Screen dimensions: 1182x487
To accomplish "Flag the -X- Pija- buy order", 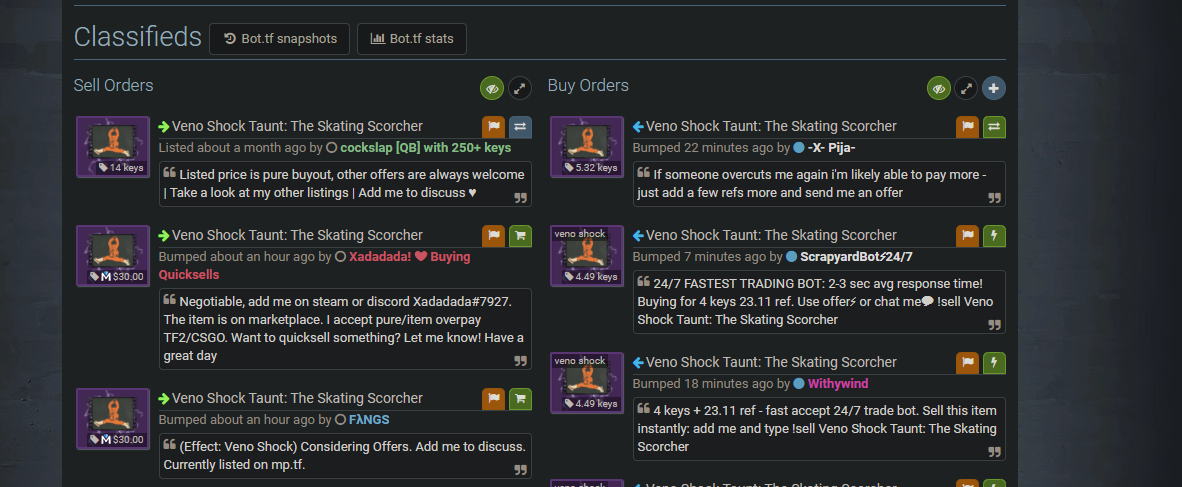I will (x=968, y=127).
